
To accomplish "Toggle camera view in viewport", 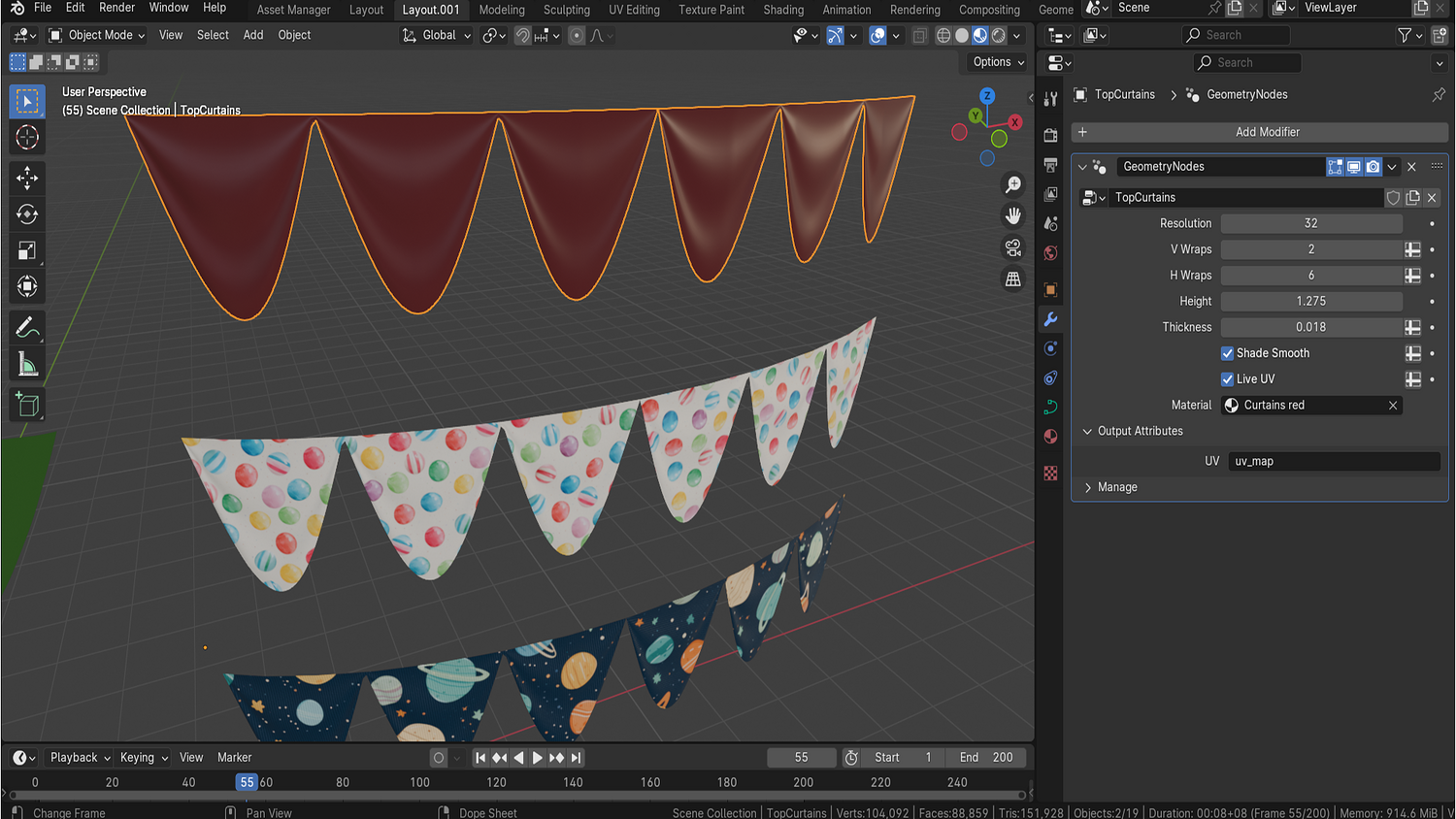I will coord(1013,247).
